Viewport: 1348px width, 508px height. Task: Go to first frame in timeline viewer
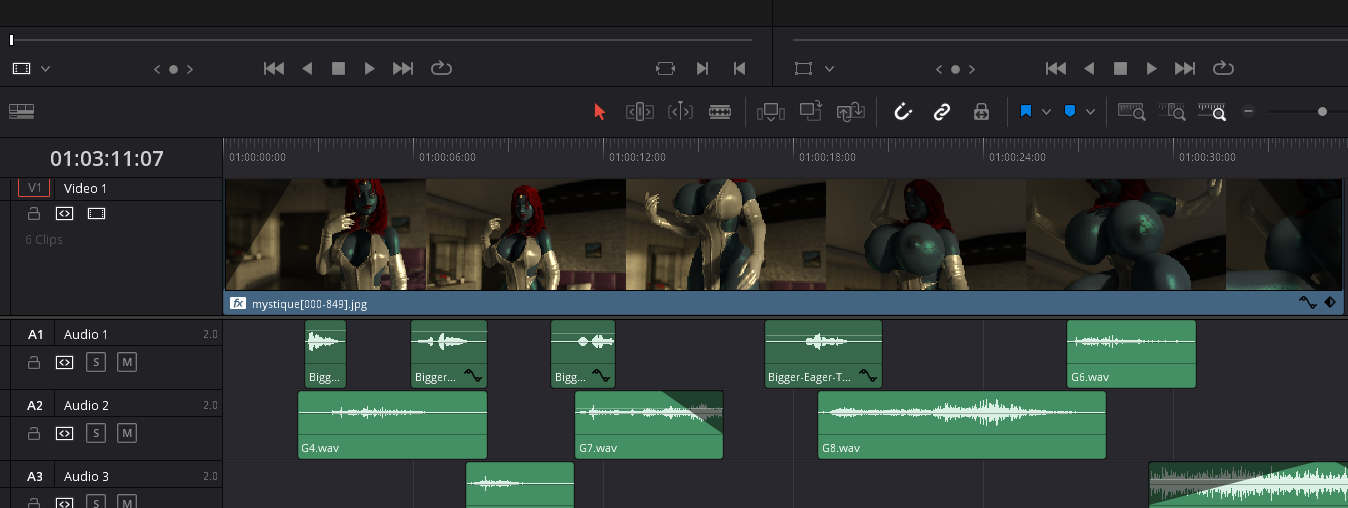[x=1056, y=69]
